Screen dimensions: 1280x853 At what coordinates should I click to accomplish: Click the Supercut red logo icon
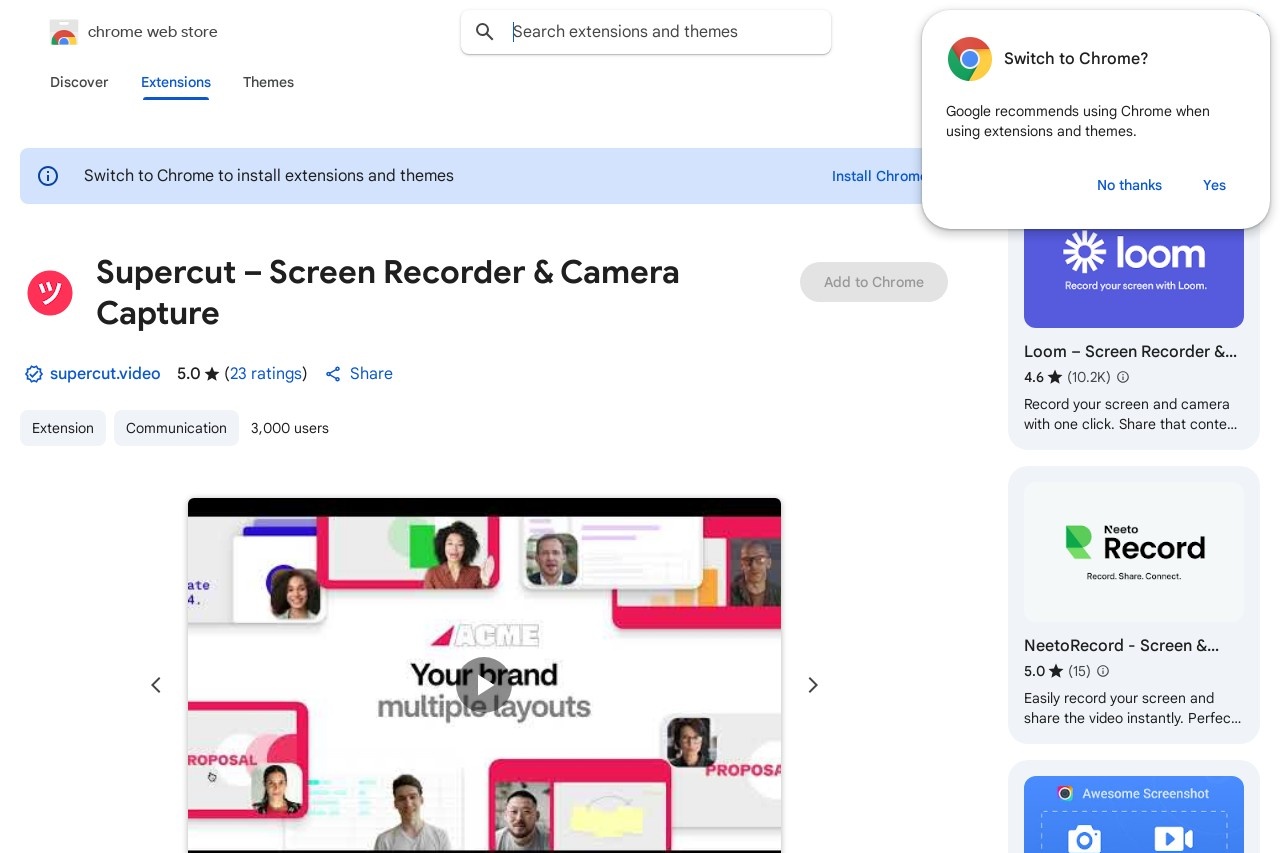[50, 293]
